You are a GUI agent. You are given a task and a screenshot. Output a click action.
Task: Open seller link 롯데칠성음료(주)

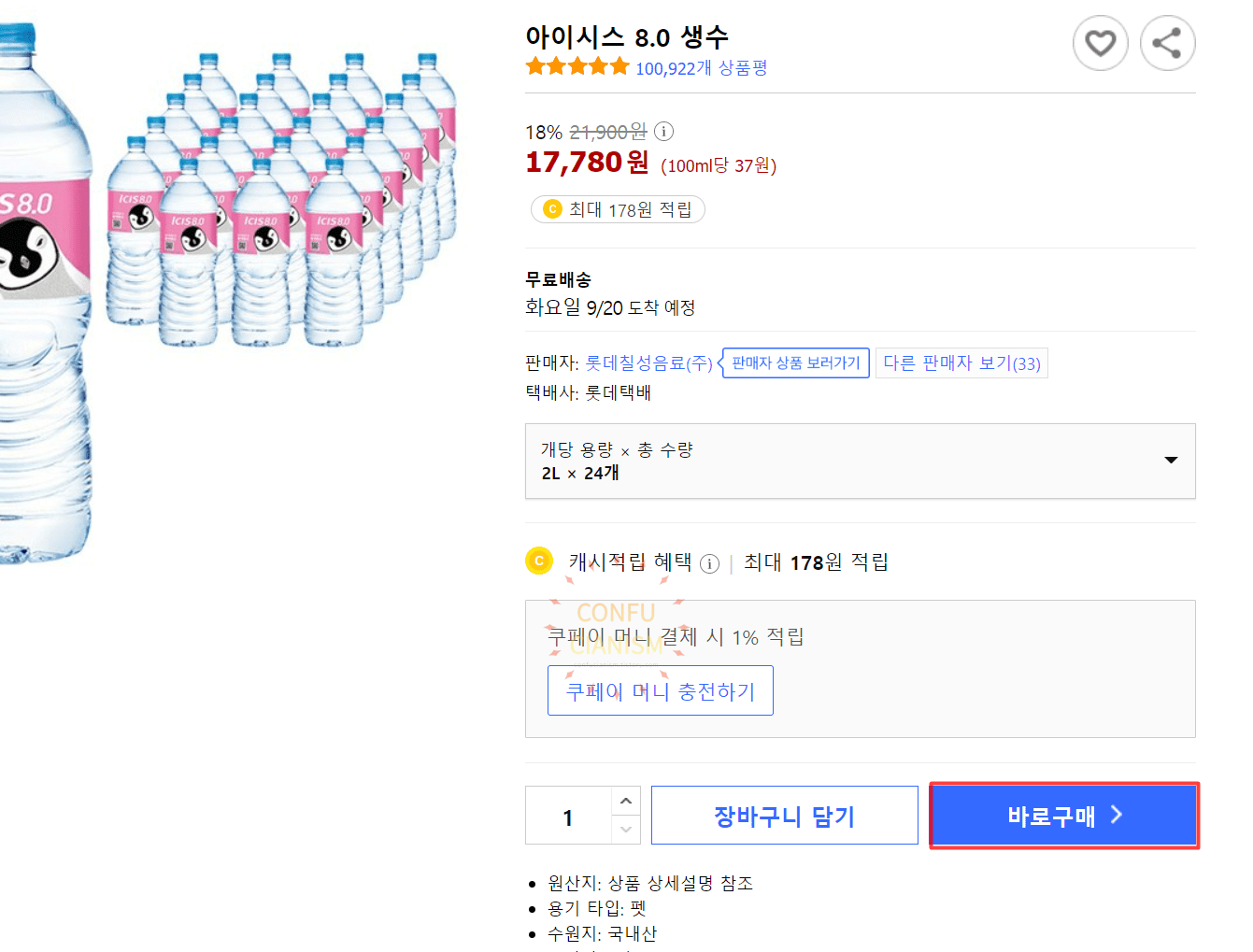coord(648,363)
